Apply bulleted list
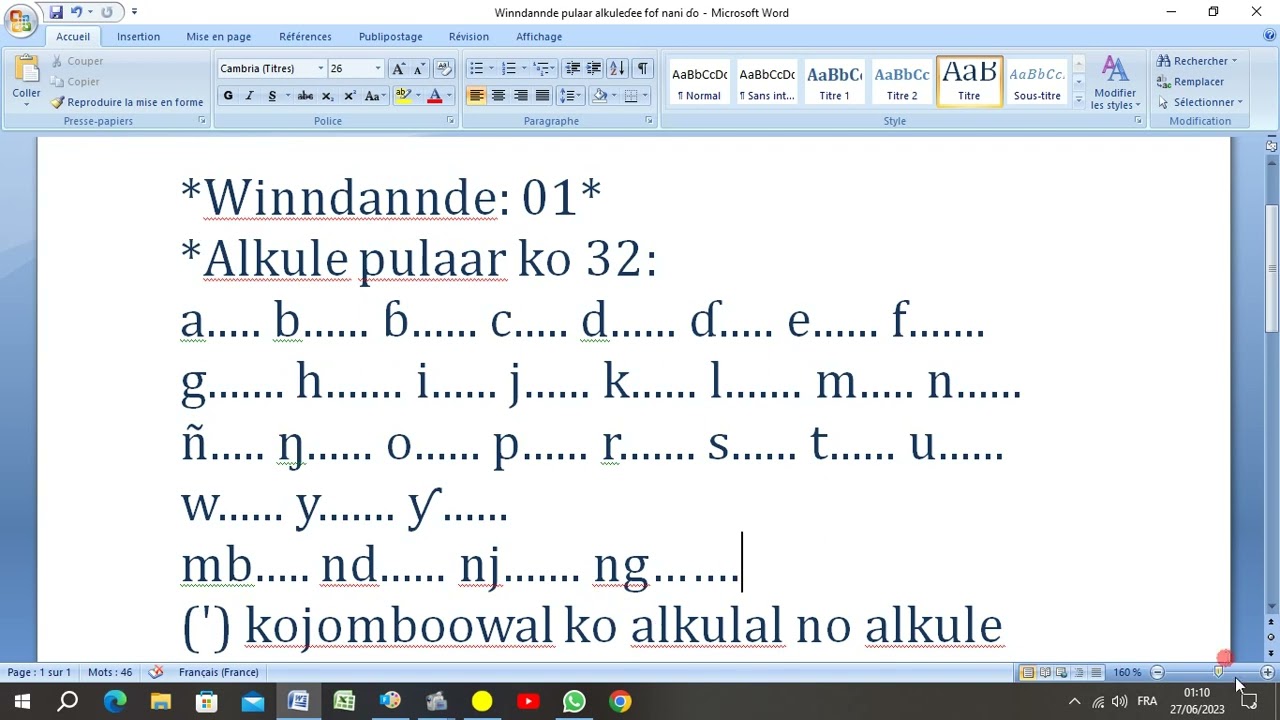The height and width of the screenshot is (720, 1280). (x=476, y=68)
